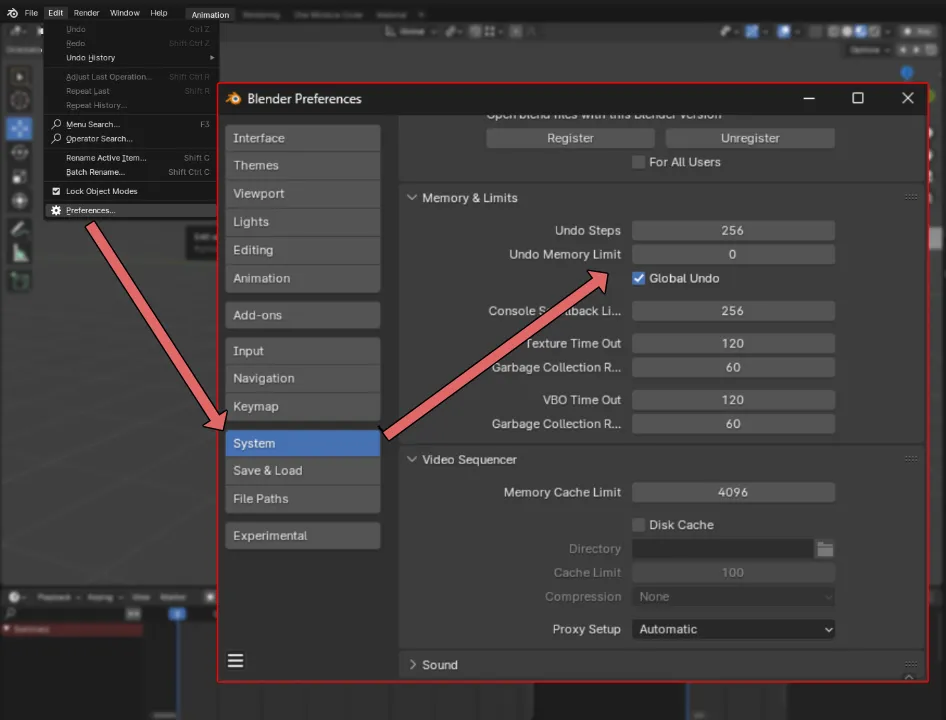This screenshot has width=946, height=720.
Task: Open the Help menu
Action: [159, 13]
